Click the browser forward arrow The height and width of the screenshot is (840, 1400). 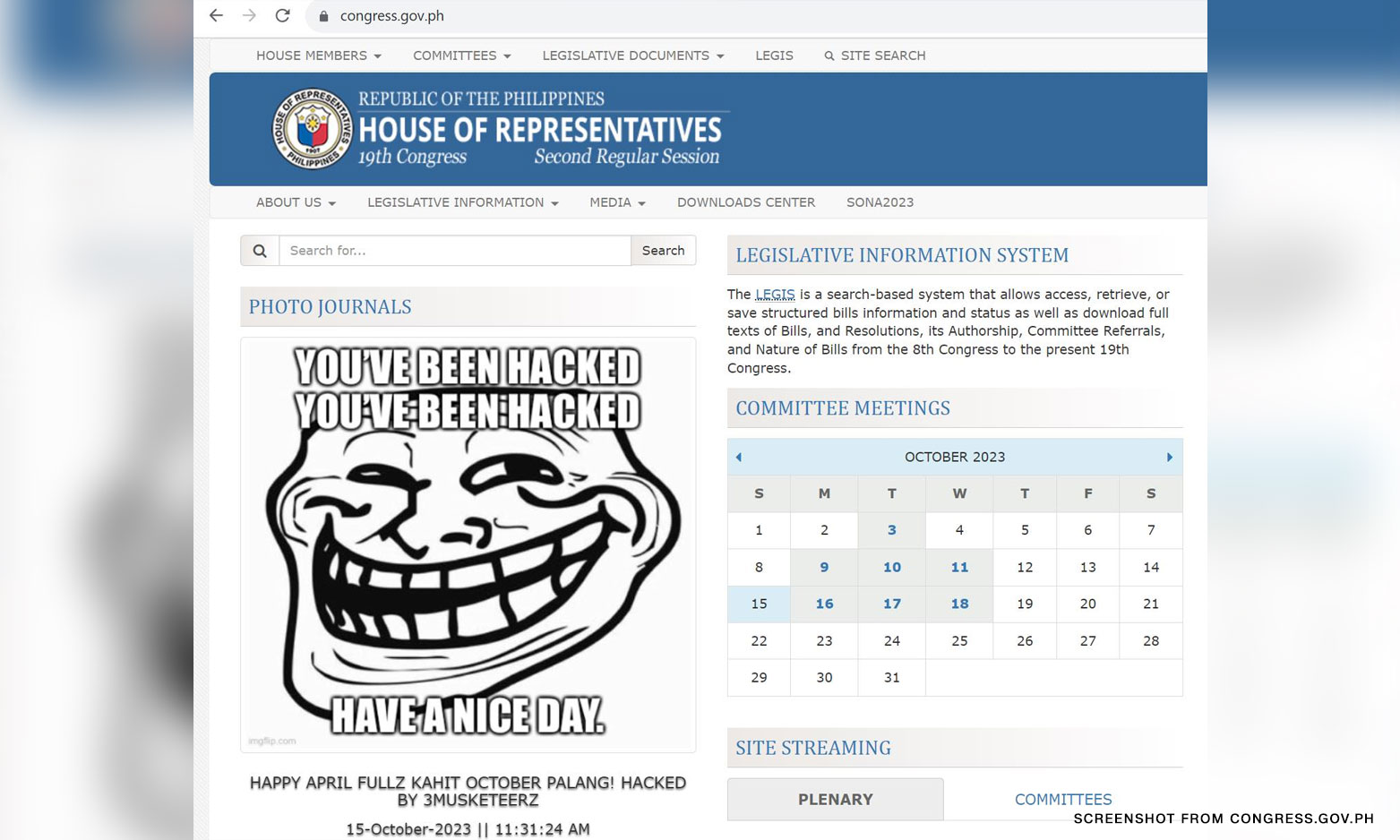pos(249,15)
